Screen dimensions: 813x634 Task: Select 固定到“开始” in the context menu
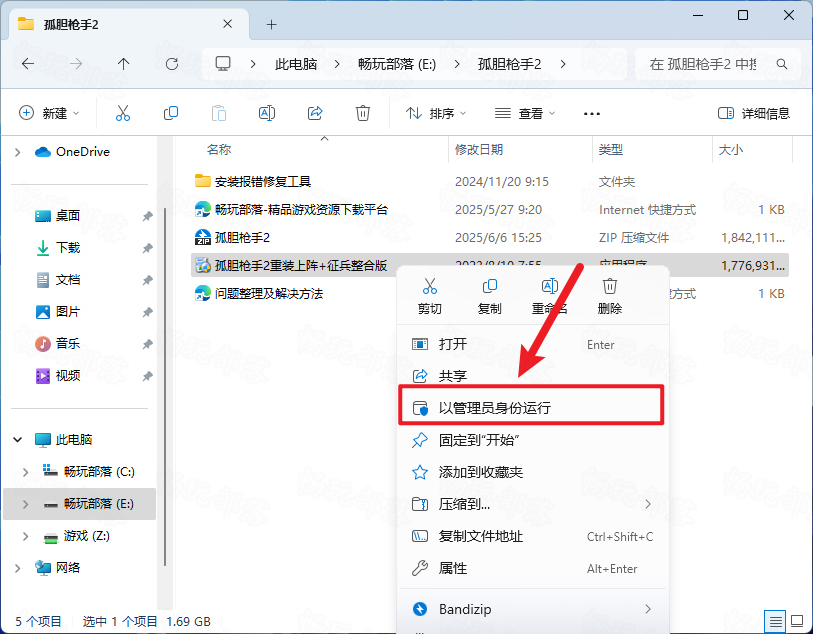point(533,440)
